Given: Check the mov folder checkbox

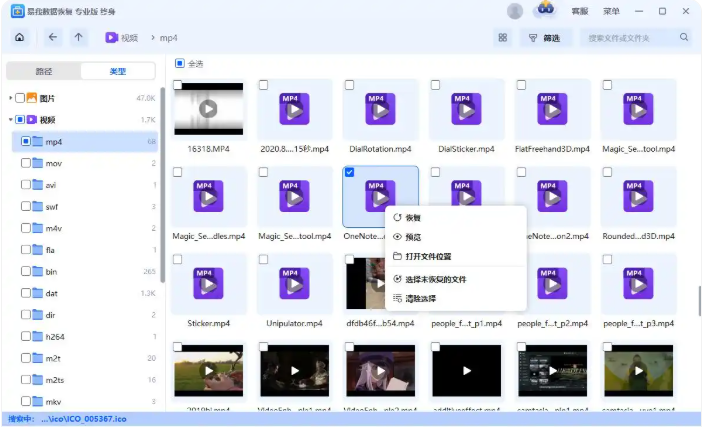Looking at the screenshot, I should click(26, 163).
